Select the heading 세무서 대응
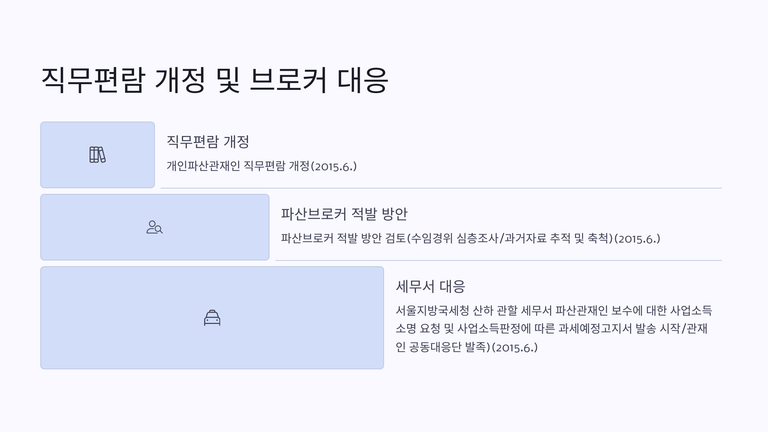This screenshot has width=768, height=432. (431, 286)
